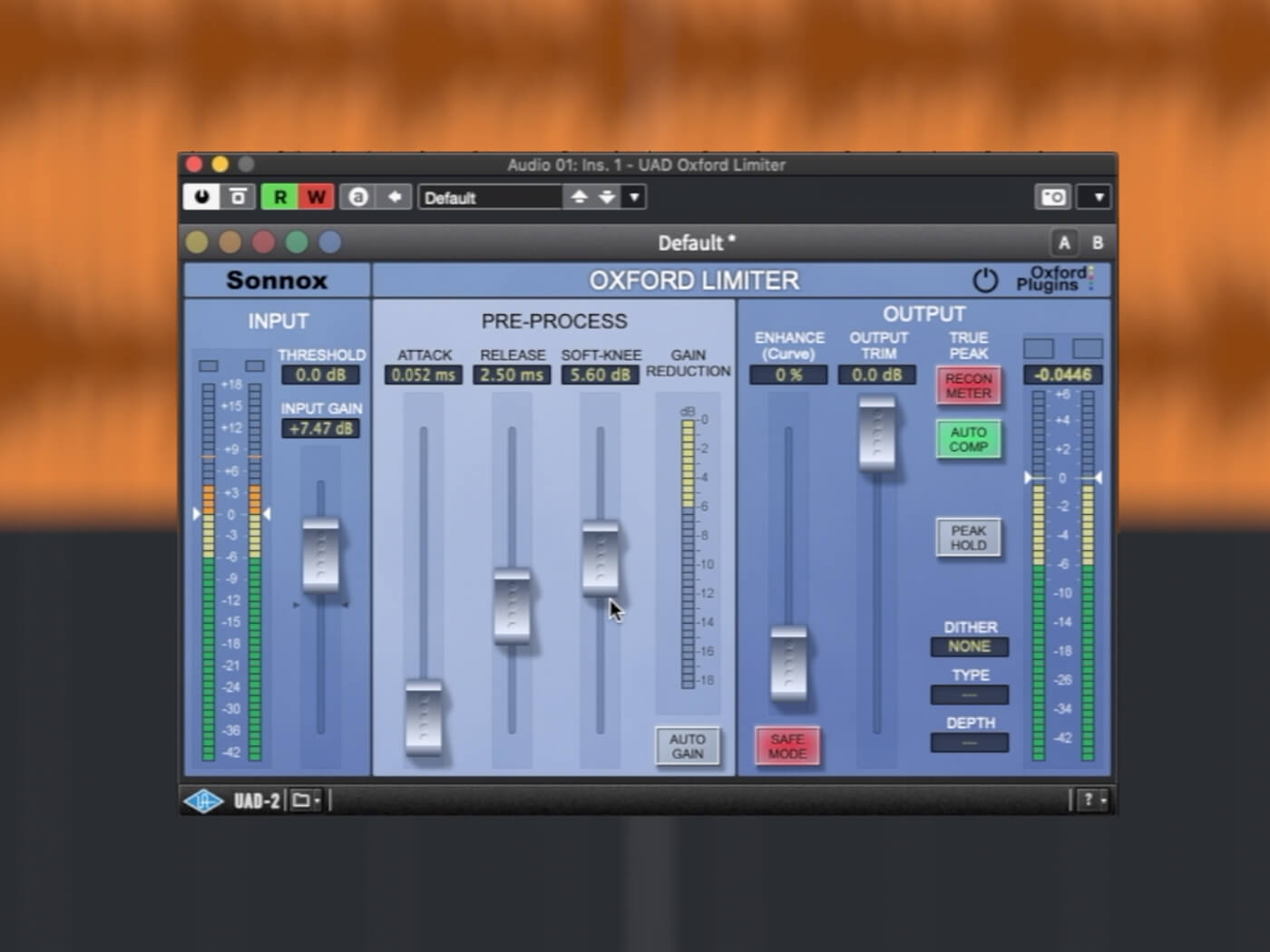The width and height of the screenshot is (1270, 952).
Task: Click the camera snapshot icon in the toolbar
Action: [1052, 197]
